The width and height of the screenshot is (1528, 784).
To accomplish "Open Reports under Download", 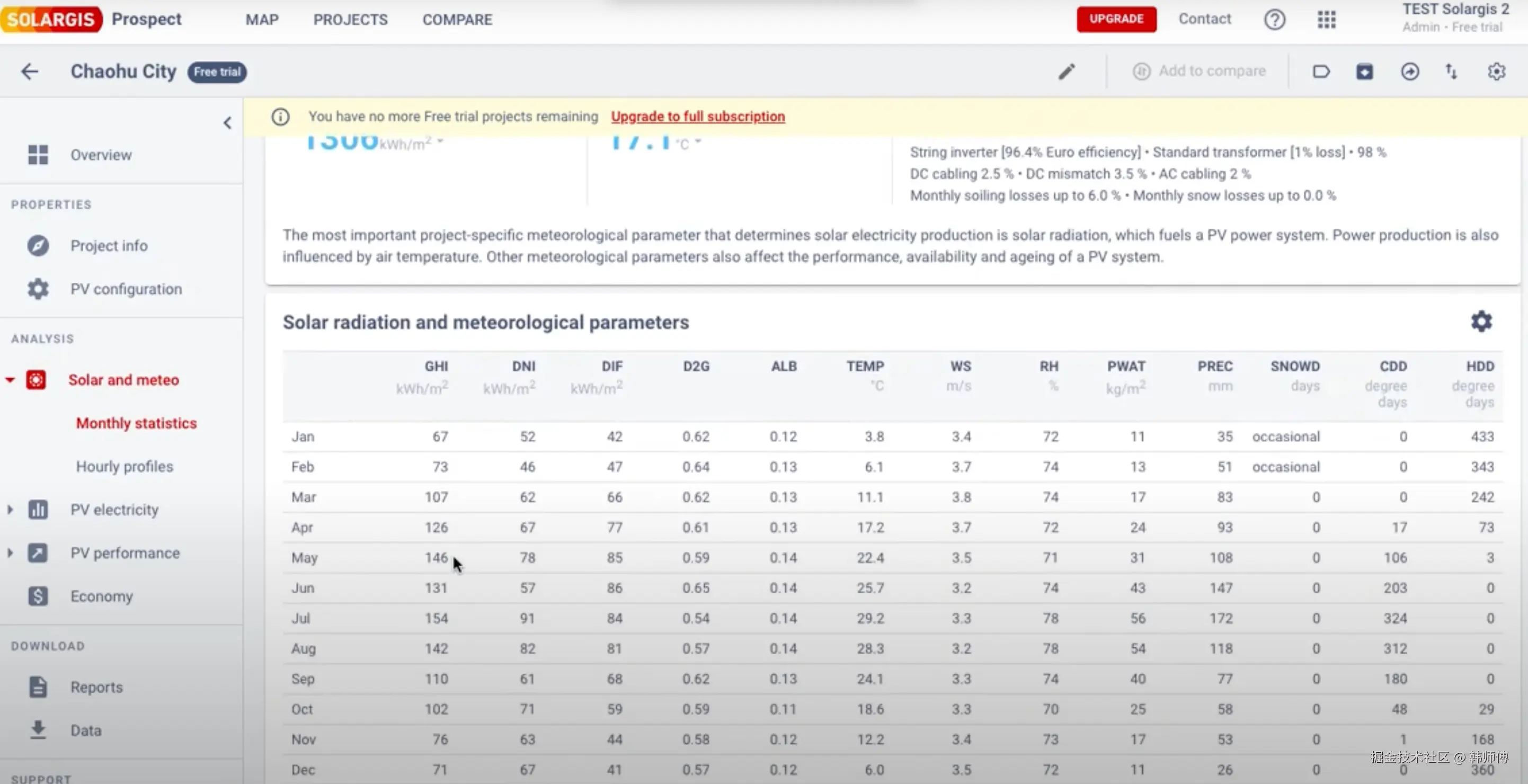I will point(96,687).
